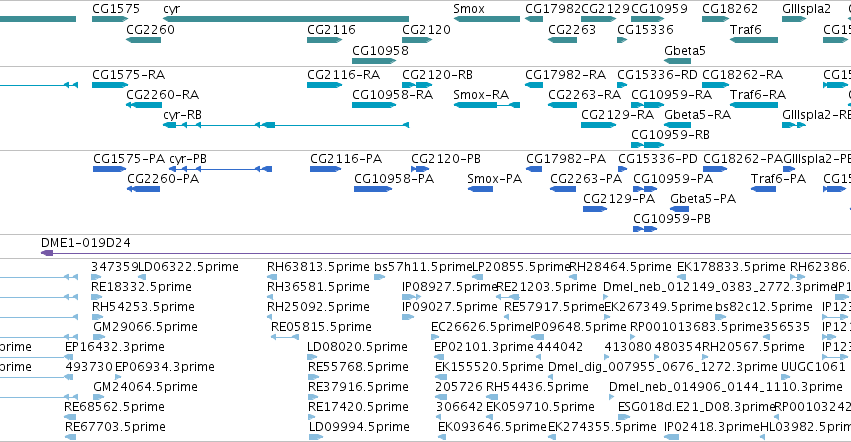The height and width of the screenshot is (442, 851).
Task: Select the CG2129 gene bar
Action: (x=599, y=19)
